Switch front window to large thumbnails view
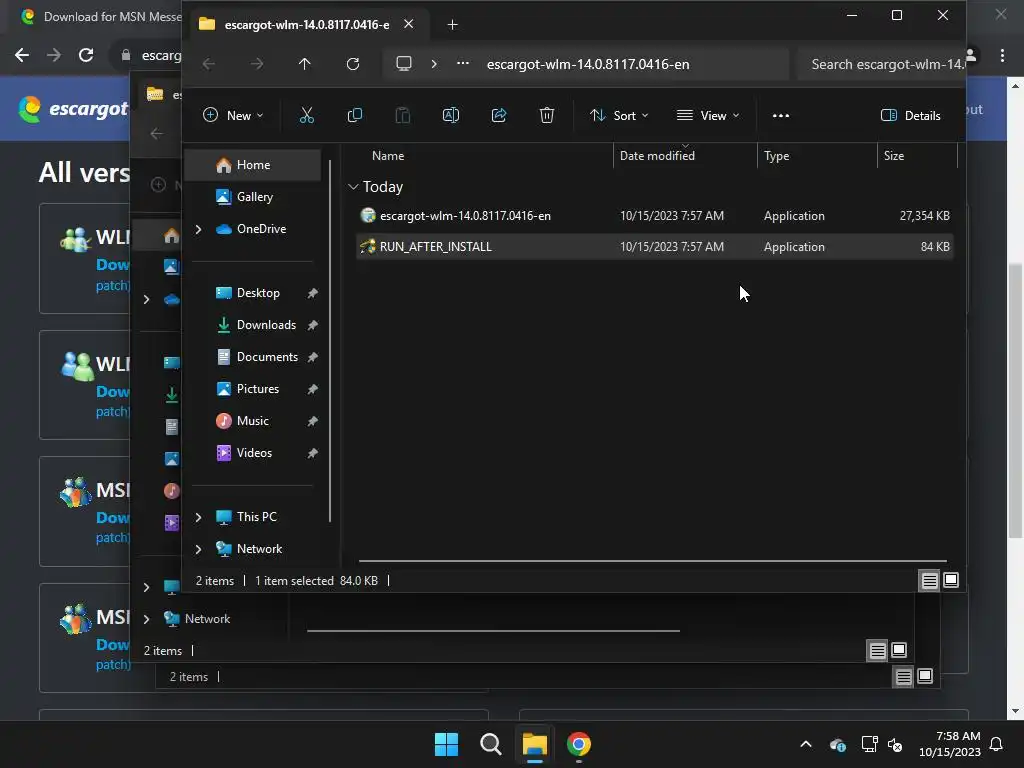Screen dimensions: 1024x768 tap(951, 581)
